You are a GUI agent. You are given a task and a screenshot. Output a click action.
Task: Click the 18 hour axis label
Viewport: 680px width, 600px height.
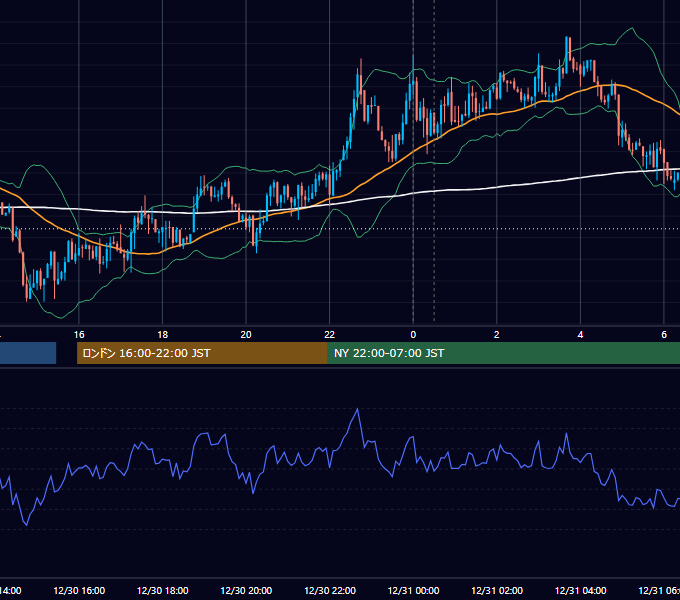tap(162, 335)
